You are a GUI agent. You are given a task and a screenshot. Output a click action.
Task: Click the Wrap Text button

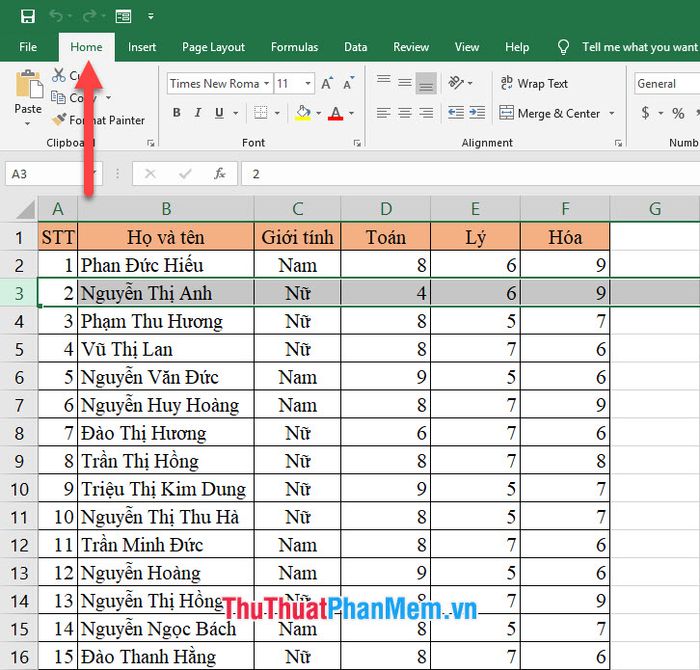534,83
